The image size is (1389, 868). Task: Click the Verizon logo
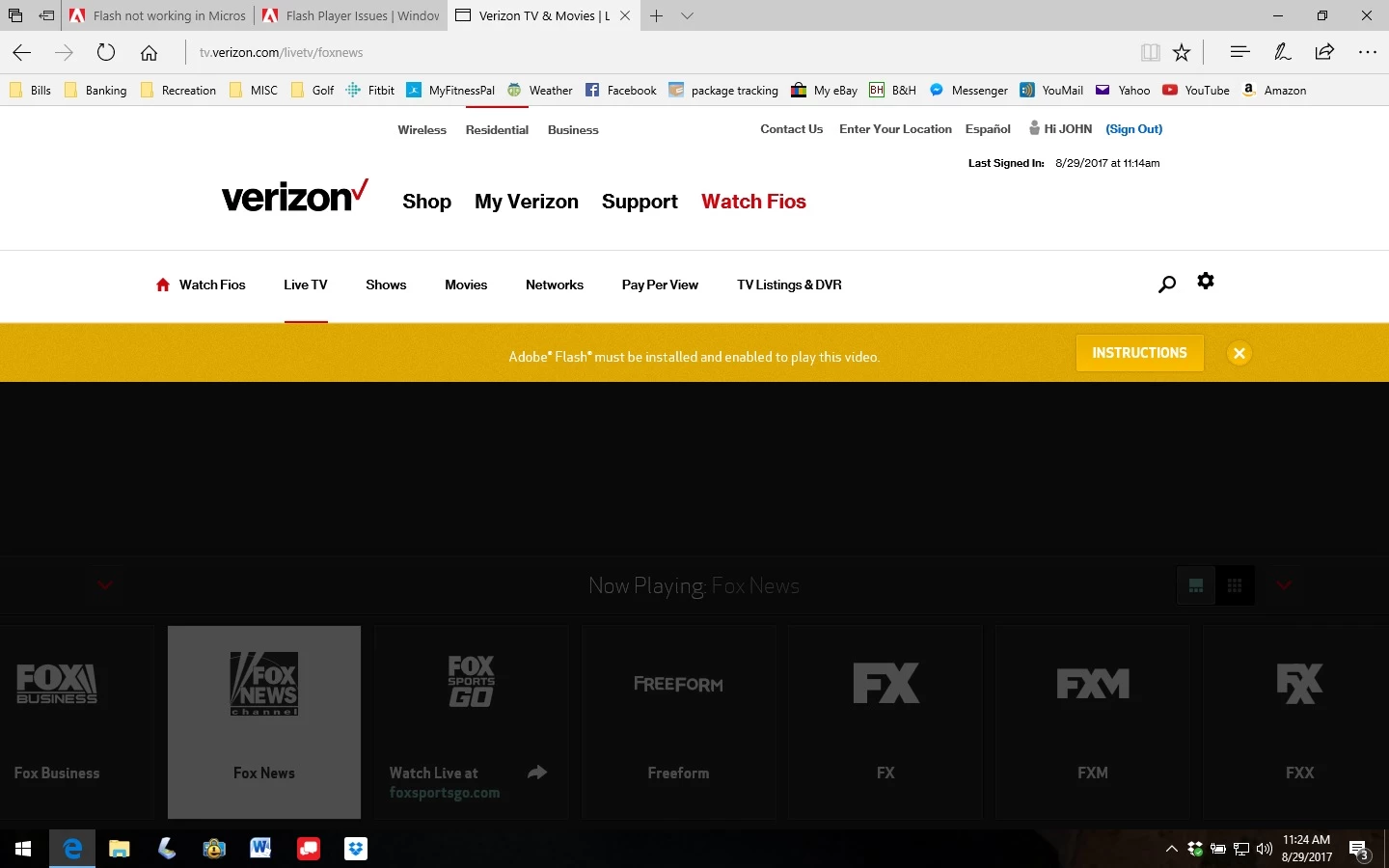pos(295,196)
